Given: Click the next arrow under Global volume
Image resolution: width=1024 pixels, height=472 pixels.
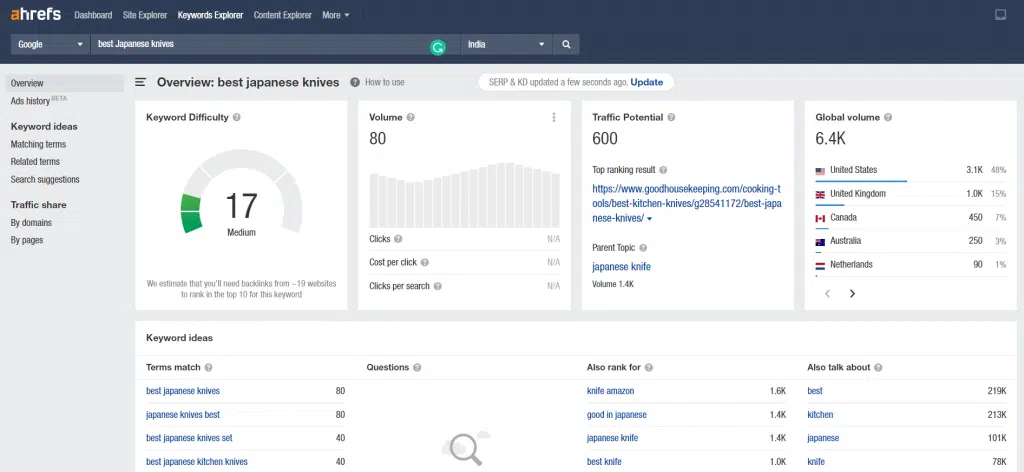Looking at the screenshot, I should coord(852,294).
